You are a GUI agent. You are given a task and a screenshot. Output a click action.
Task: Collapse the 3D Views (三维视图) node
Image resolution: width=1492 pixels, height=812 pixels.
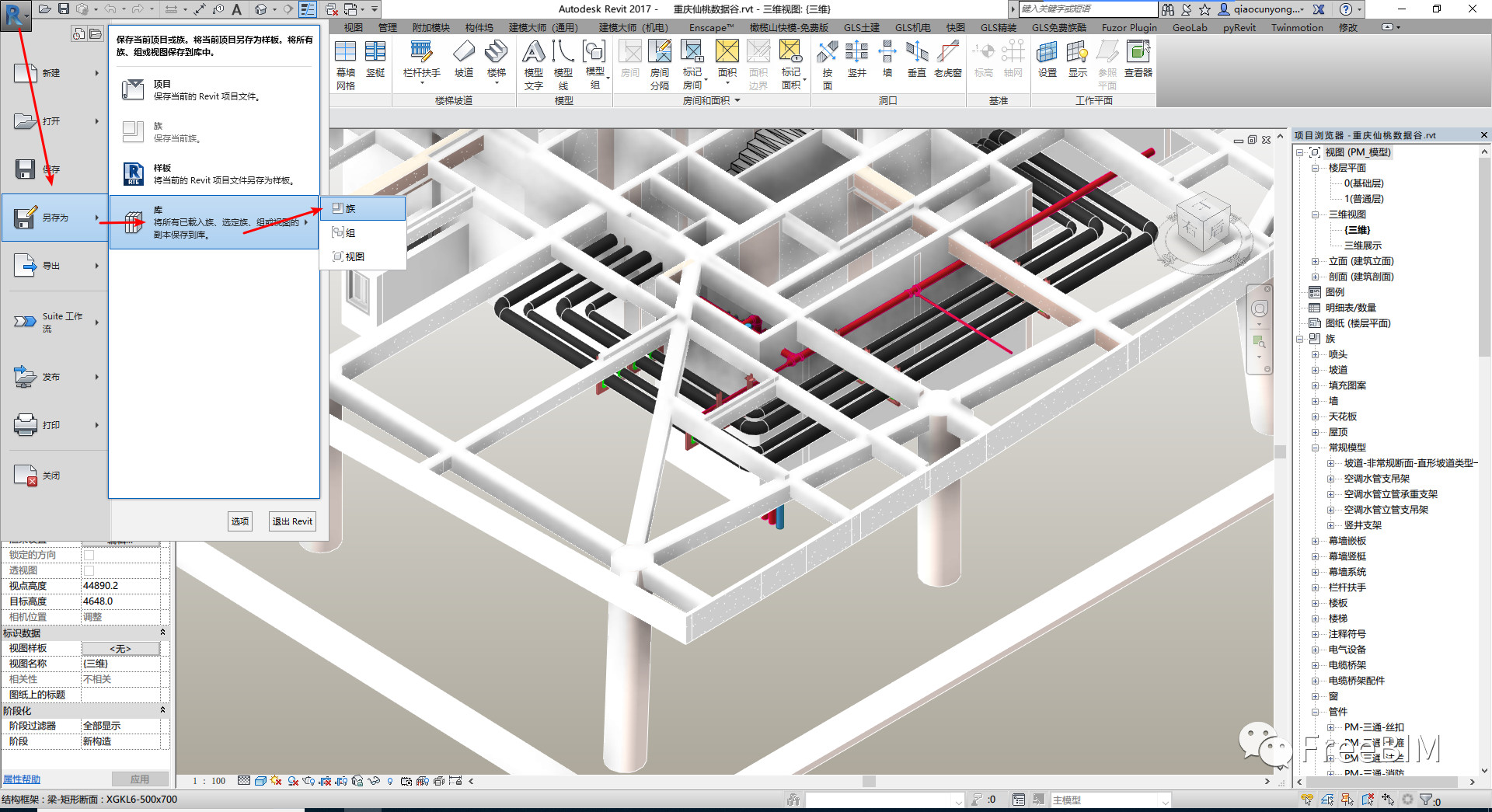tap(1315, 214)
